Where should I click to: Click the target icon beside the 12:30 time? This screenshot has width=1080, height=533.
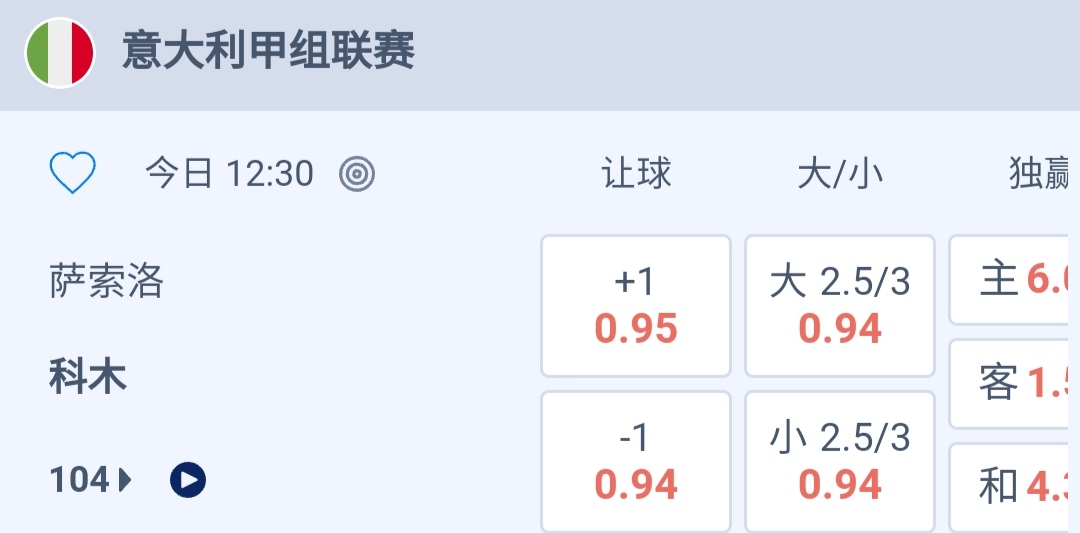(x=357, y=174)
